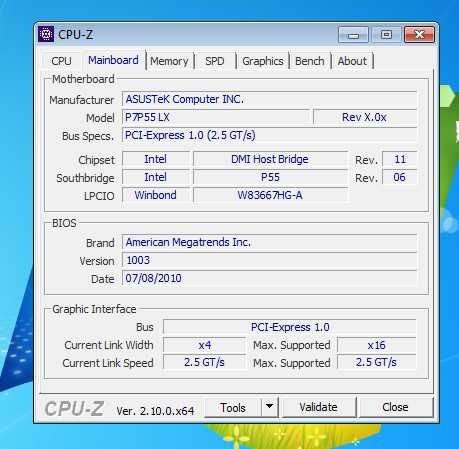Click the American Megatrends Inc. BIOS brand field
The image size is (459, 449).
point(269,242)
